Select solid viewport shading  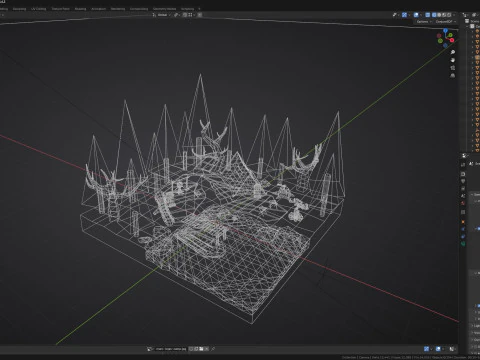click(x=439, y=15)
